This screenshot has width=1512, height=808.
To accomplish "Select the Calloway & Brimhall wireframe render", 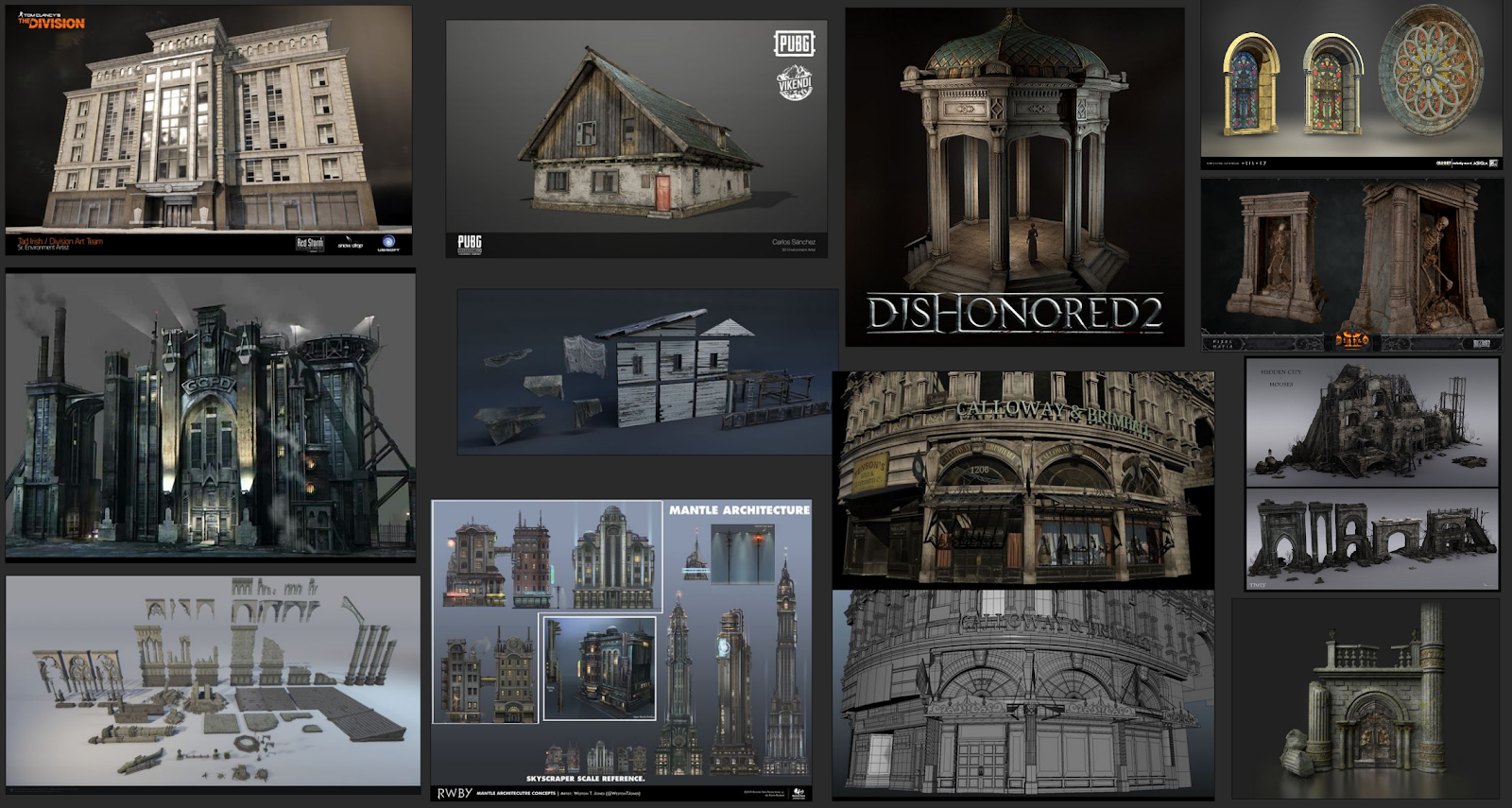I will coord(1023,695).
